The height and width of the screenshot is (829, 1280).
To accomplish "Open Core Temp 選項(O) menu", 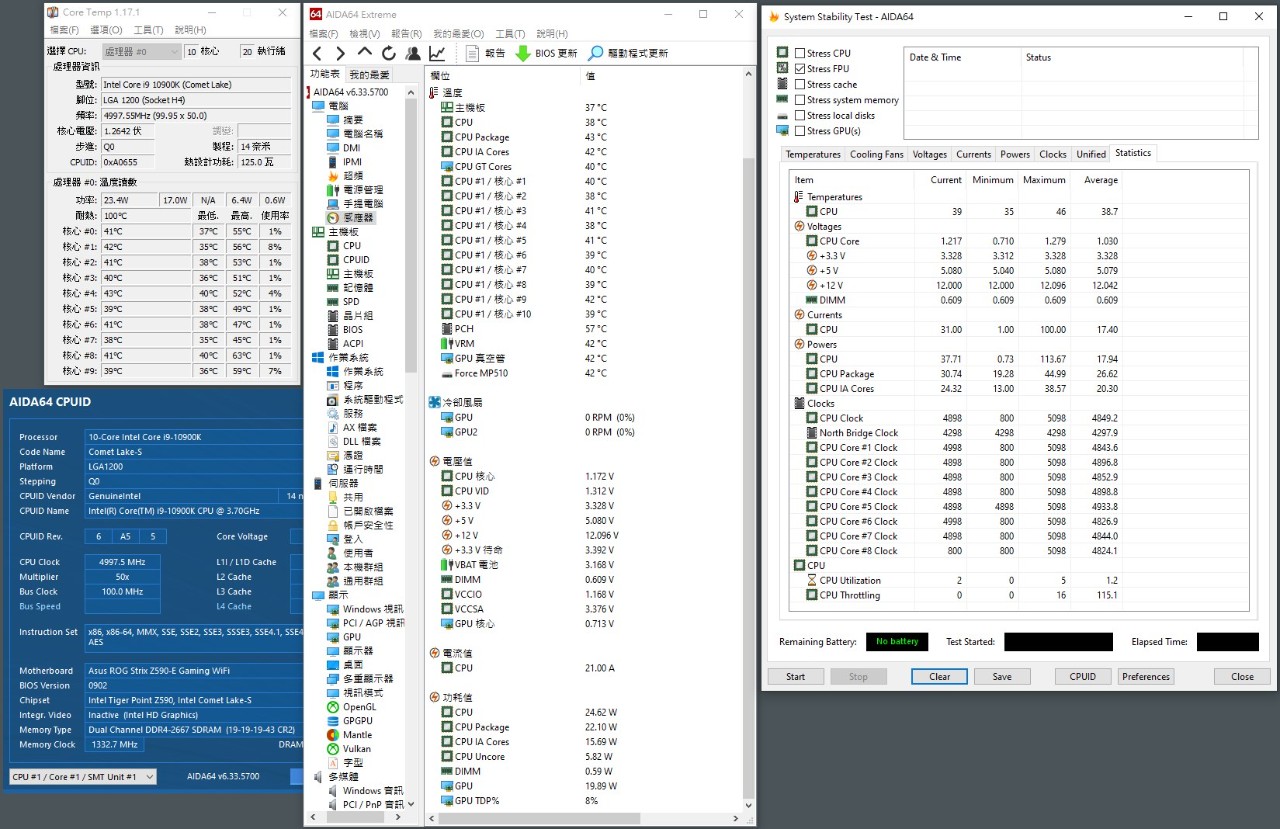I will [x=107, y=30].
